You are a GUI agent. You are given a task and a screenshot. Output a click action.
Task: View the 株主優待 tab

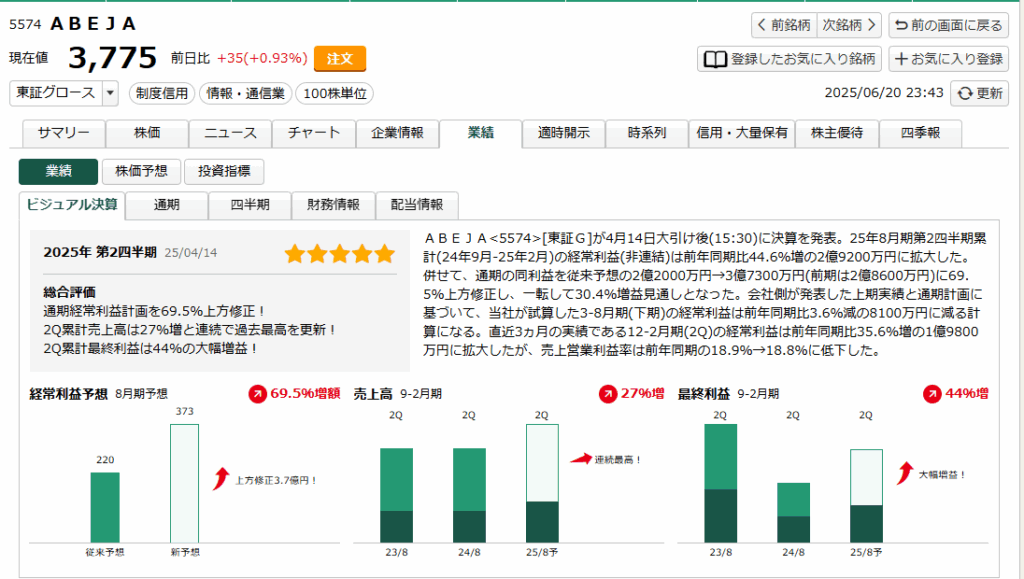pos(837,133)
